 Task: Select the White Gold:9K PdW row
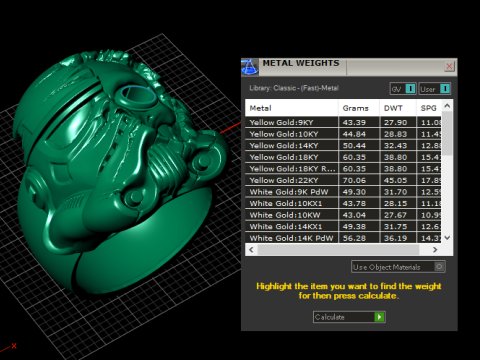(343, 192)
